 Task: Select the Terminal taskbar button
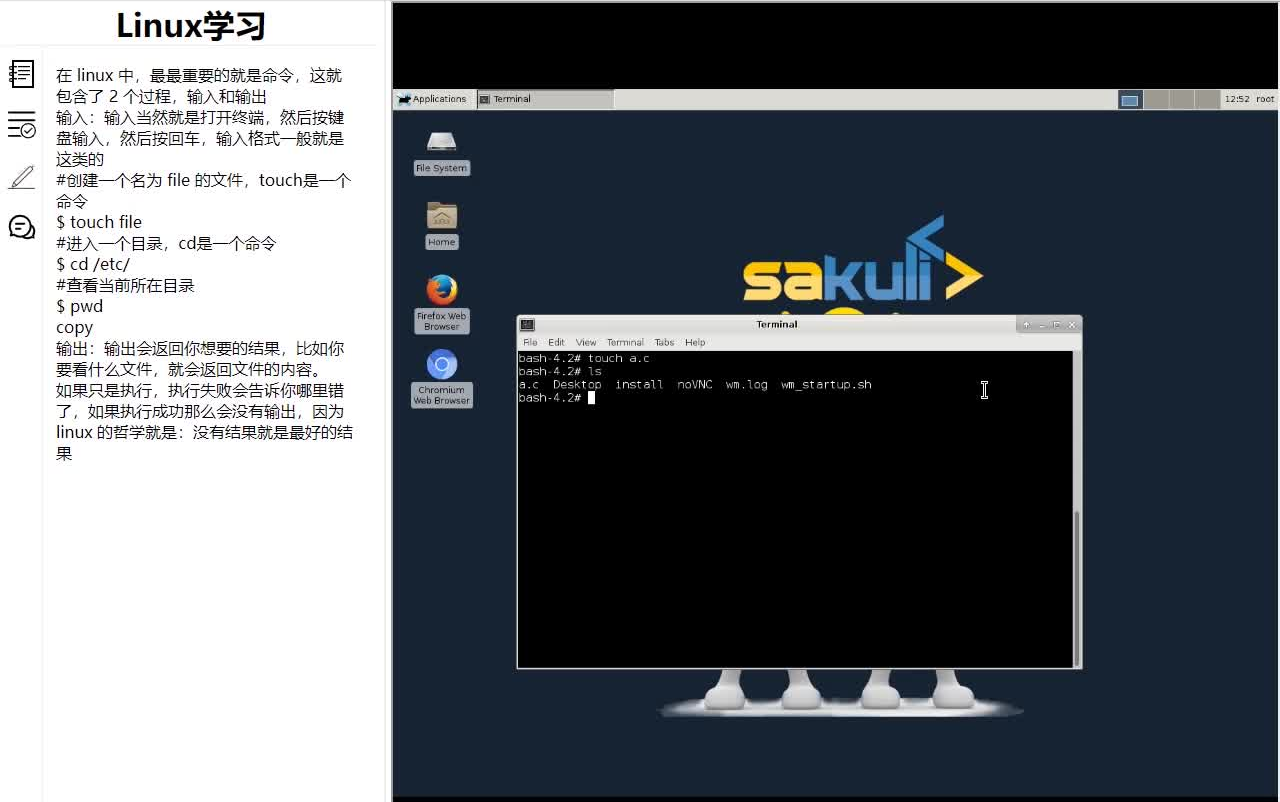pos(544,99)
